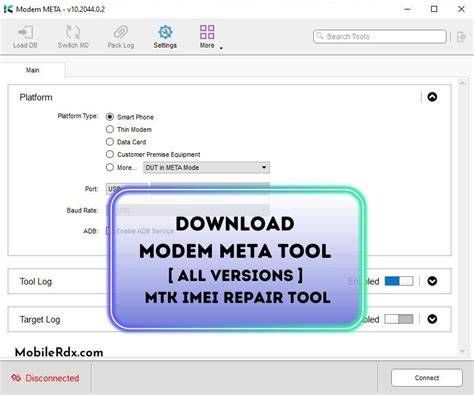Open Settings via the gear icon

coord(165,32)
